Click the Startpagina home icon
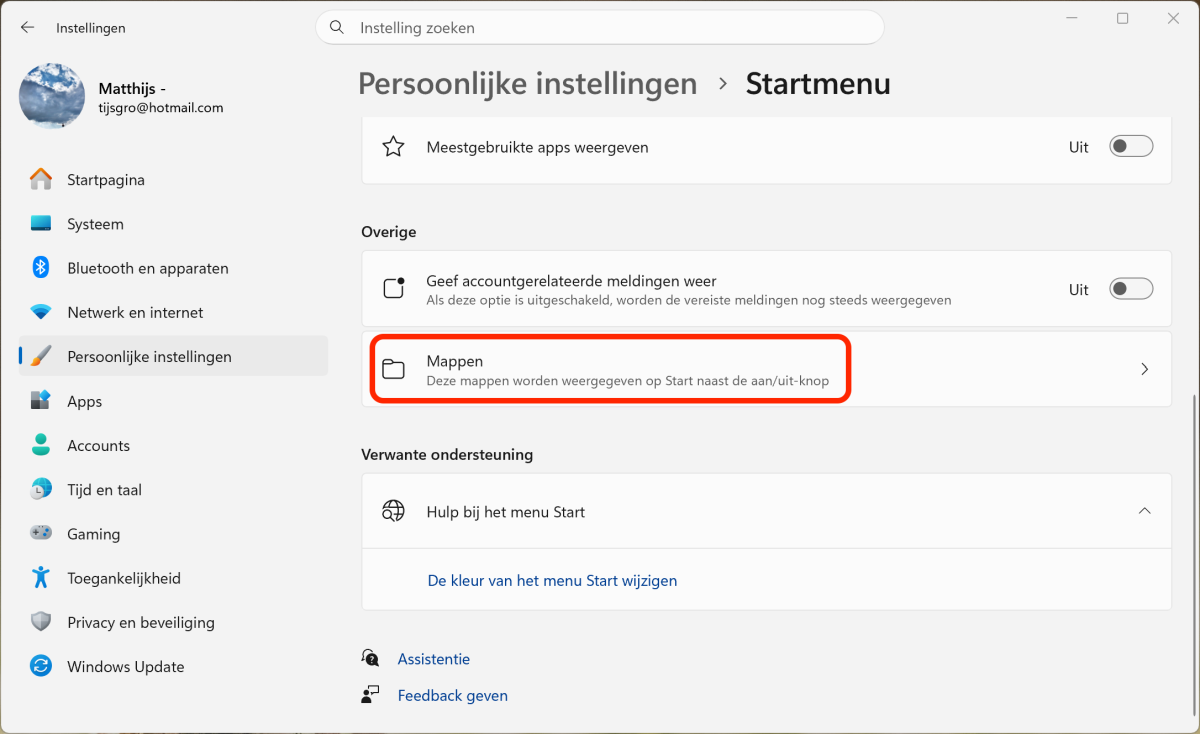 point(41,180)
